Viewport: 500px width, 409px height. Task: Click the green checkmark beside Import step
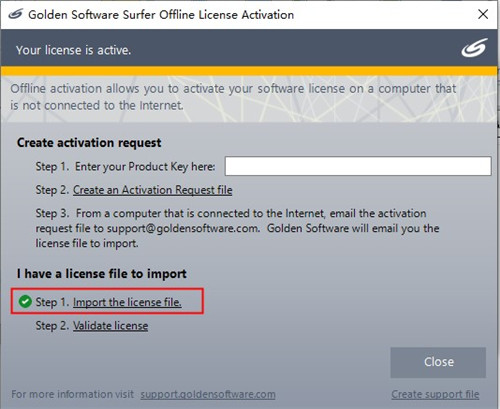coord(25,301)
